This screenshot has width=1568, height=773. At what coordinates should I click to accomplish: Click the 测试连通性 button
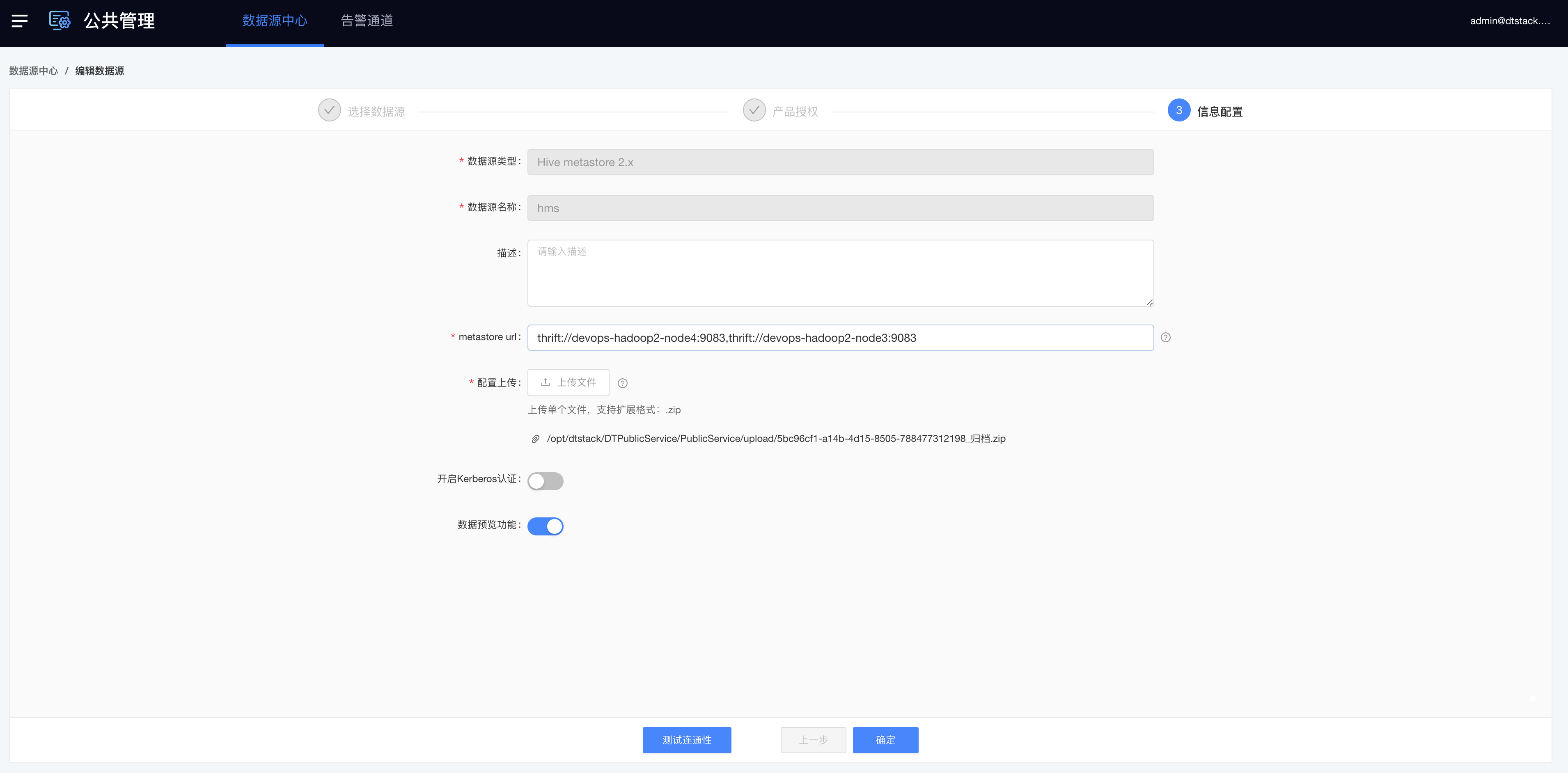pyautogui.click(x=687, y=739)
